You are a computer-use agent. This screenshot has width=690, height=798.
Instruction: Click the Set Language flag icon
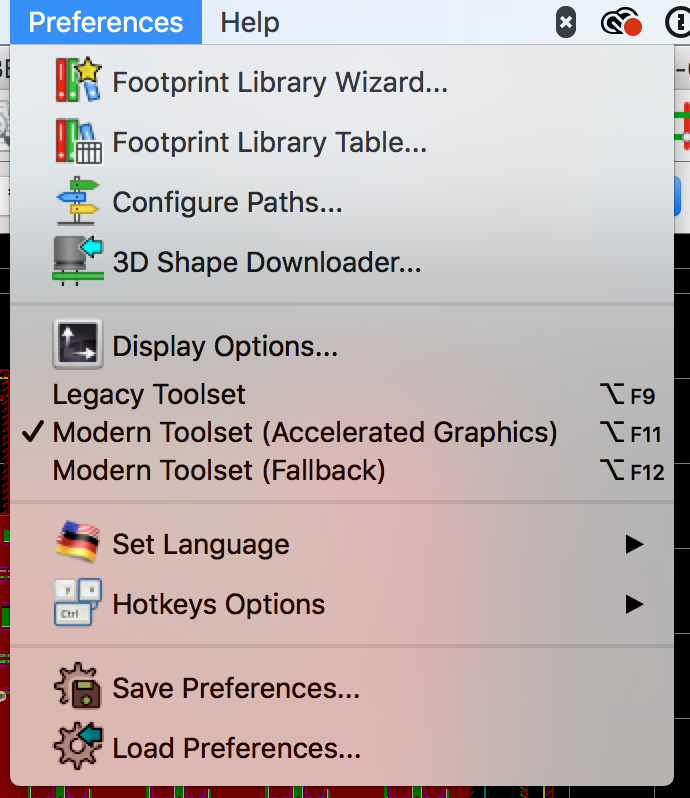pyautogui.click(x=78, y=544)
